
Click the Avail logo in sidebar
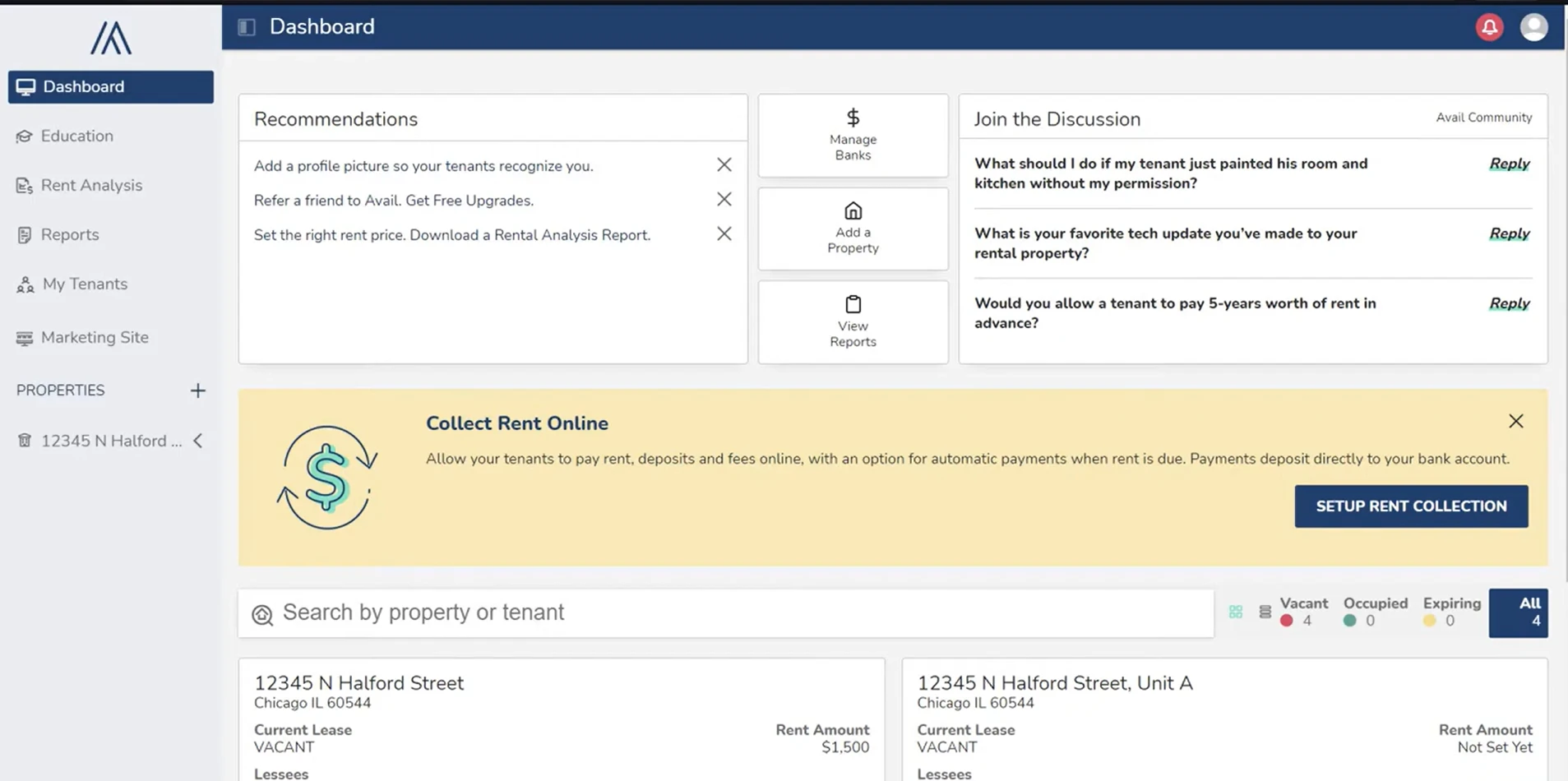[109, 38]
